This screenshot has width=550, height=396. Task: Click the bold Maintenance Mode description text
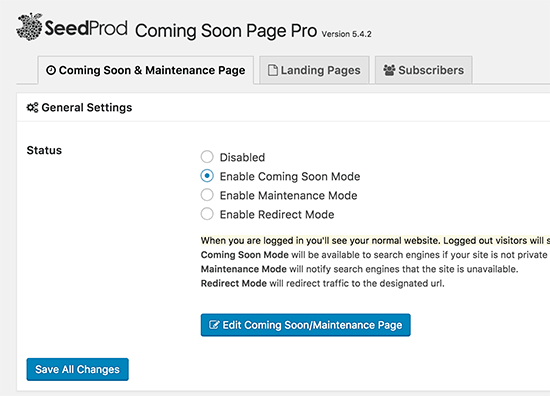[243, 269]
